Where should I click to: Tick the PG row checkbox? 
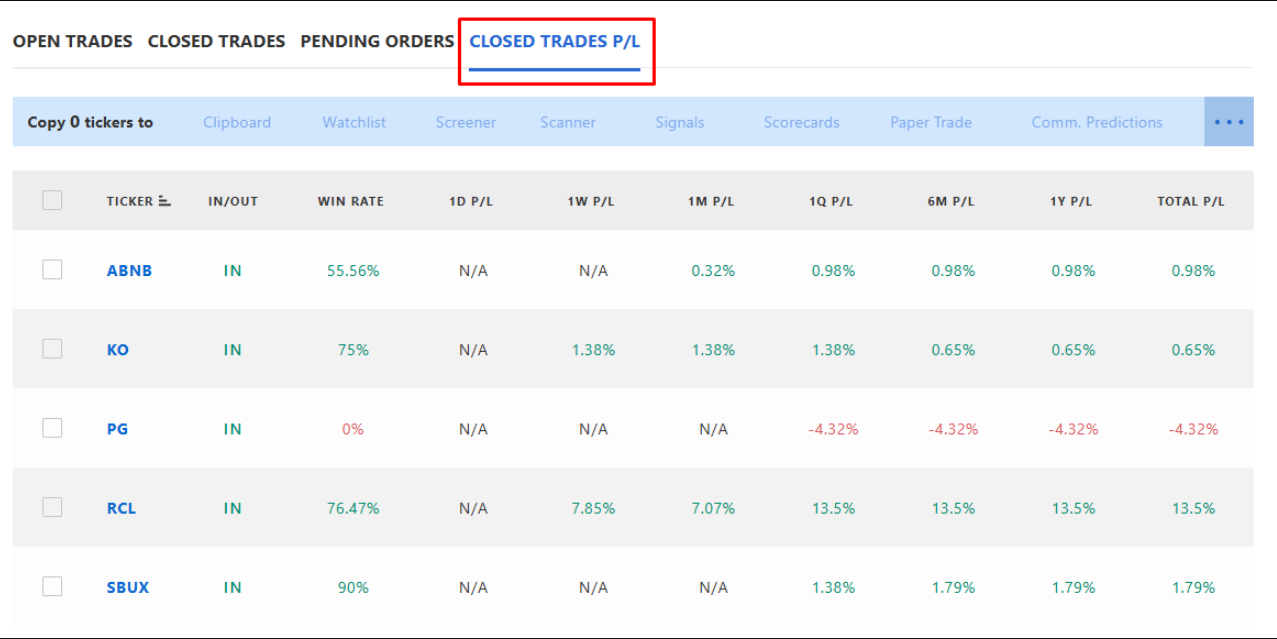tap(52, 428)
